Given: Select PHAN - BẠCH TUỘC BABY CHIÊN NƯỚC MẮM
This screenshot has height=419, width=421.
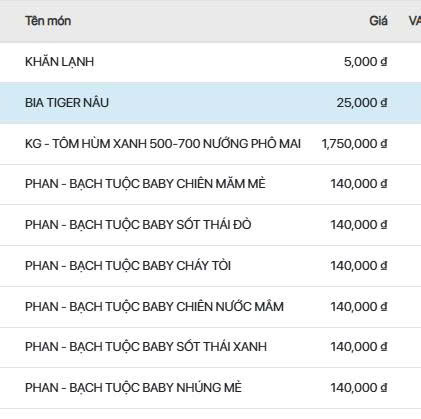Looking at the screenshot, I should [x=154, y=307].
